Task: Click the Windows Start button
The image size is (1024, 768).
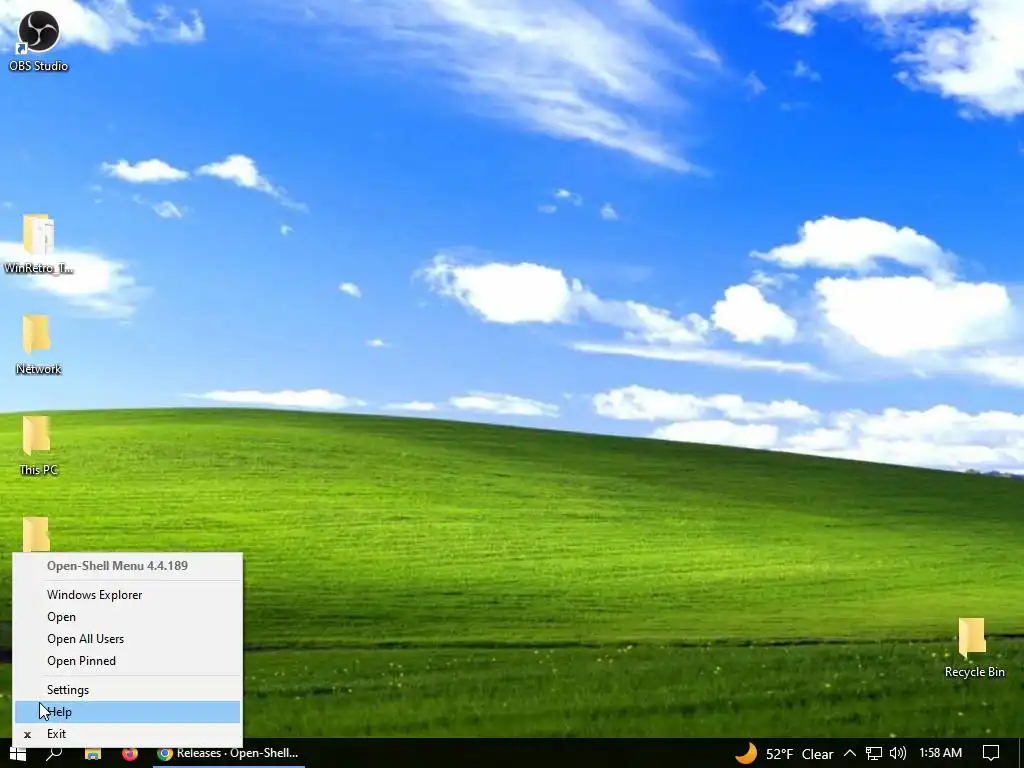Action: click(18, 754)
